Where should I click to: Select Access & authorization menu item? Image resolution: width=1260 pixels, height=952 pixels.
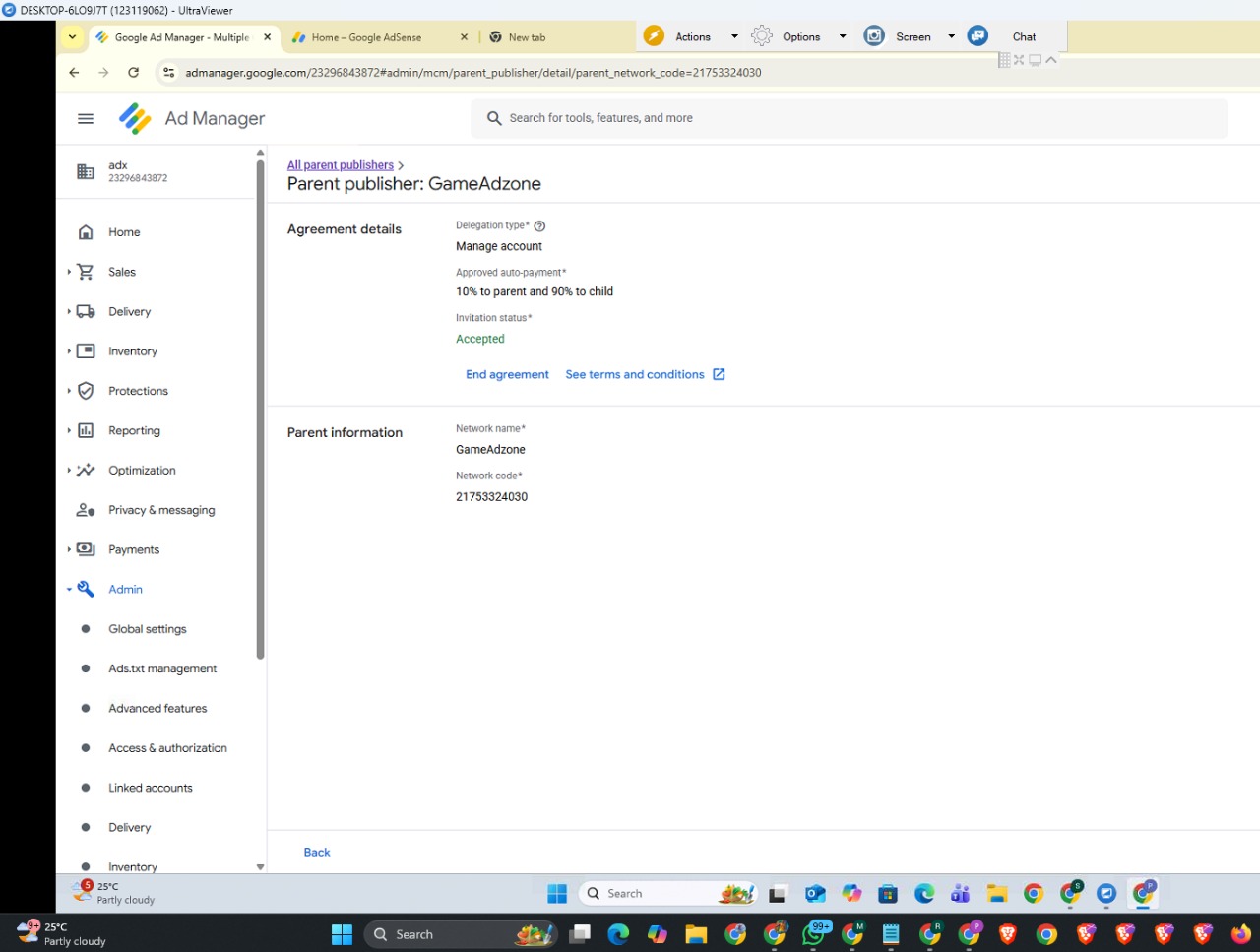167,748
